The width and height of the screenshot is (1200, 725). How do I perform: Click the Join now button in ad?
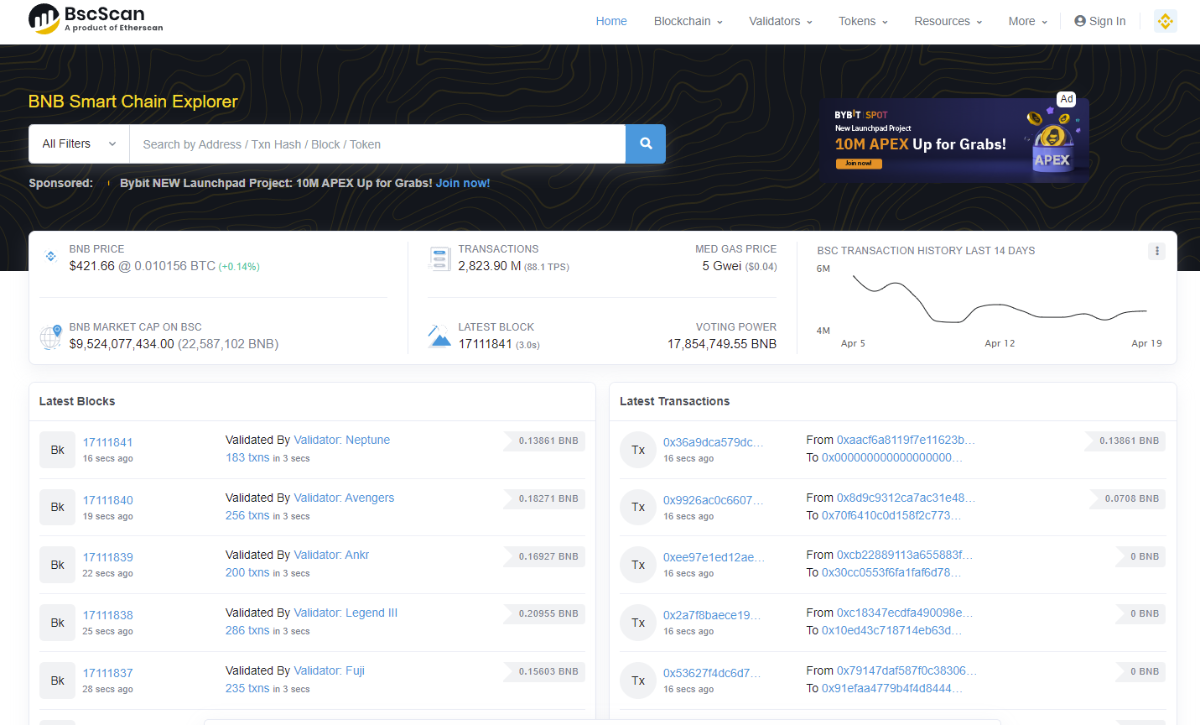pyautogui.click(x=858, y=163)
